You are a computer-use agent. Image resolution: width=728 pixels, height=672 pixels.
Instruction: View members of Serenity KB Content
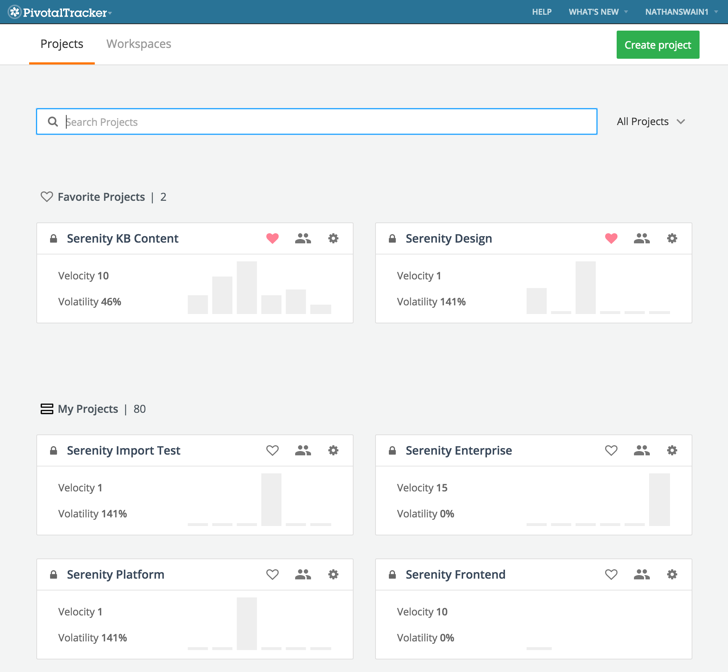303,239
